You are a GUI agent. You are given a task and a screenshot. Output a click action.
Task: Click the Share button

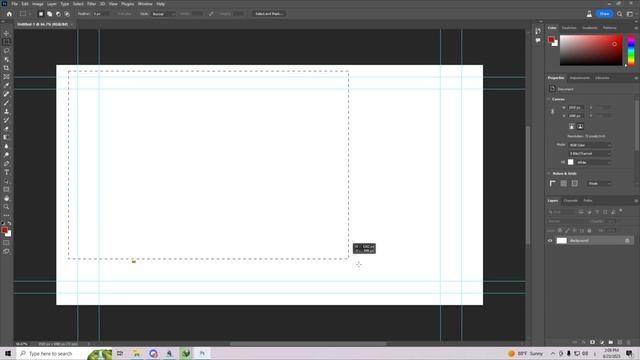coord(604,14)
